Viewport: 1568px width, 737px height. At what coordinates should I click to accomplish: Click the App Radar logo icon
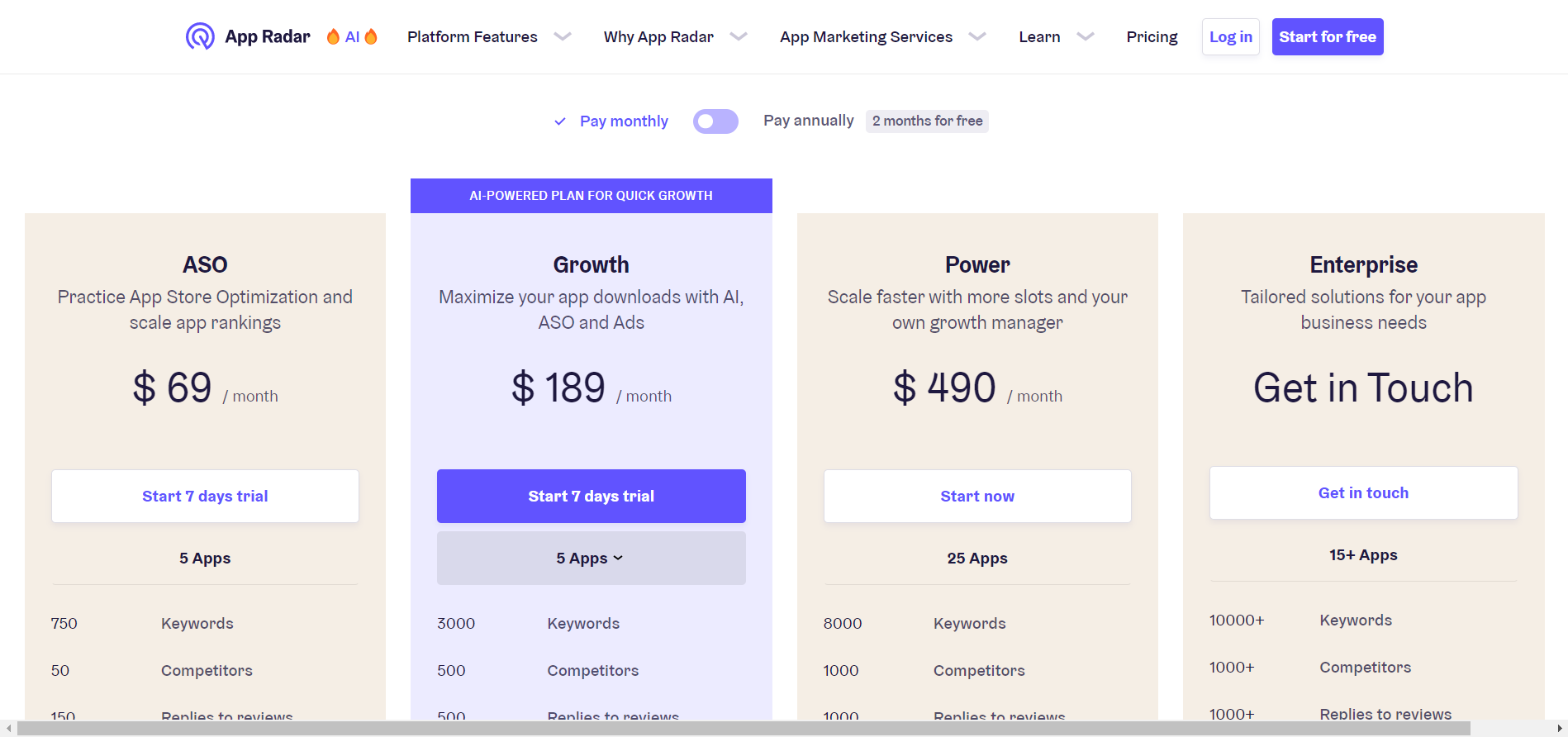(200, 36)
